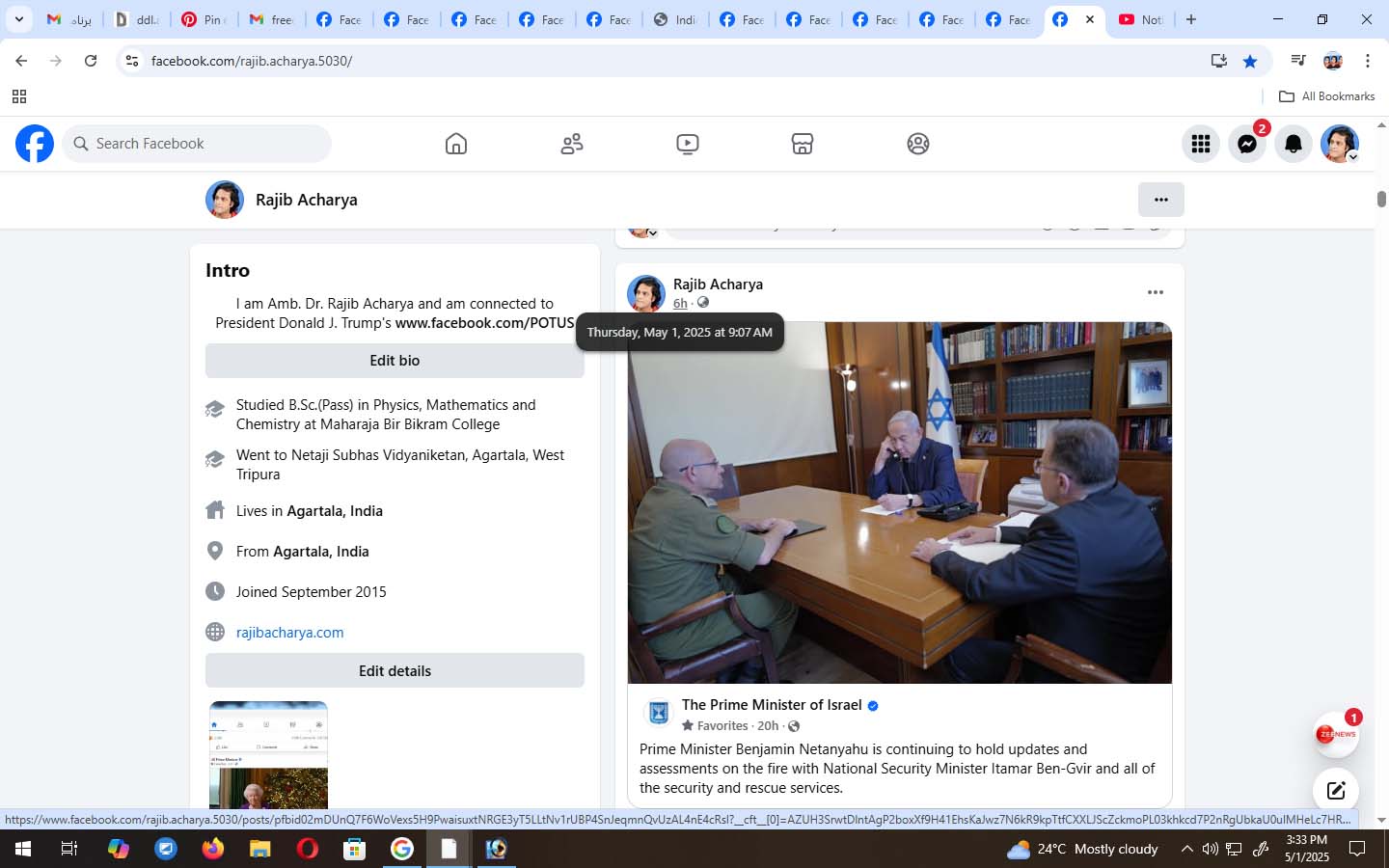Start a new message with compose icon
Image resolution: width=1389 pixels, height=868 pixels.
coord(1336,791)
